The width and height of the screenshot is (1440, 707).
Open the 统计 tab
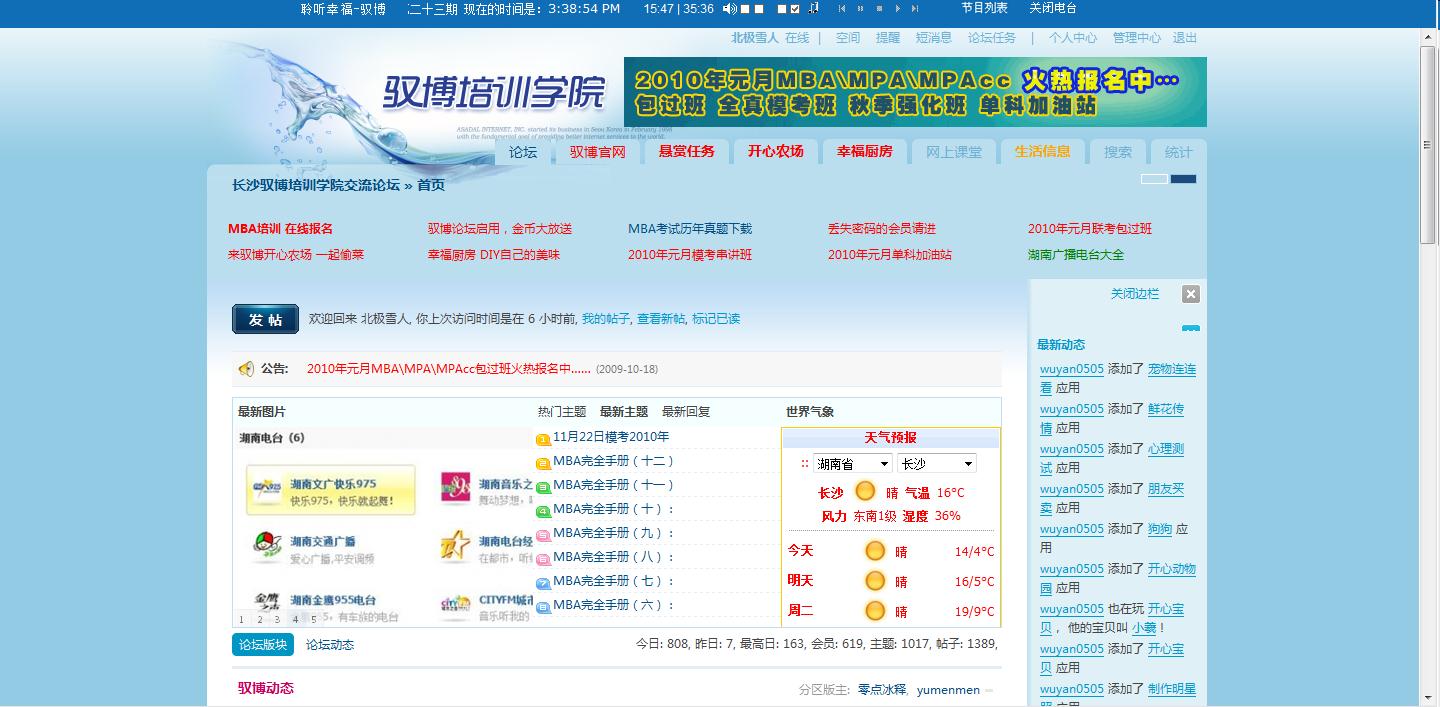(1179, 152)
